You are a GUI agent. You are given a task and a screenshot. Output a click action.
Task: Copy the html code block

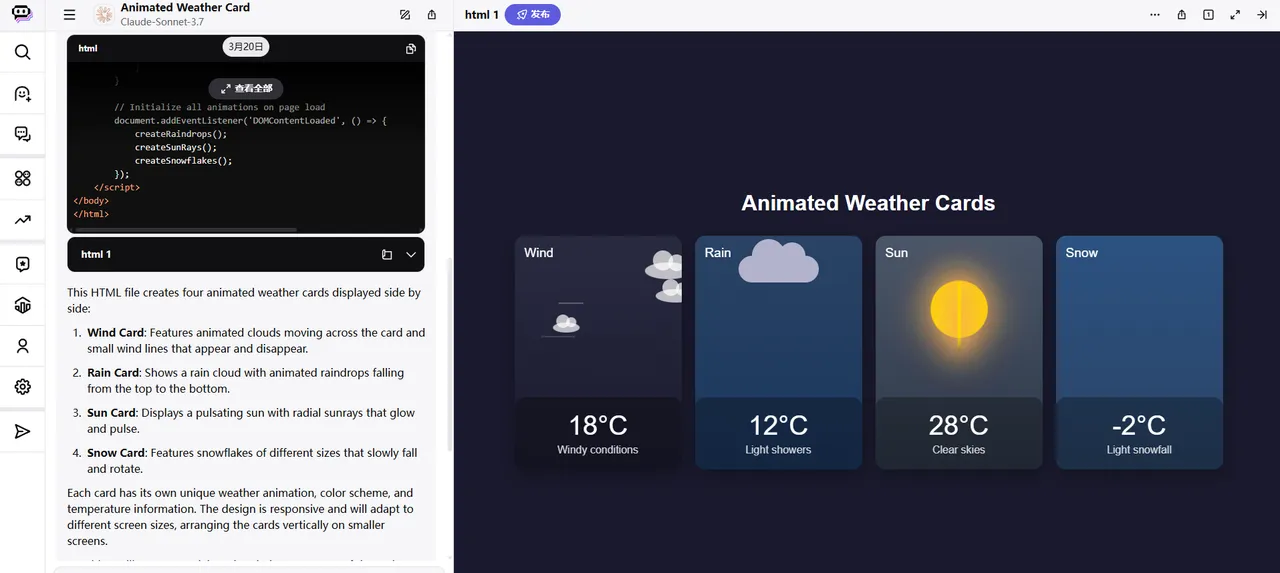point(410,49)
